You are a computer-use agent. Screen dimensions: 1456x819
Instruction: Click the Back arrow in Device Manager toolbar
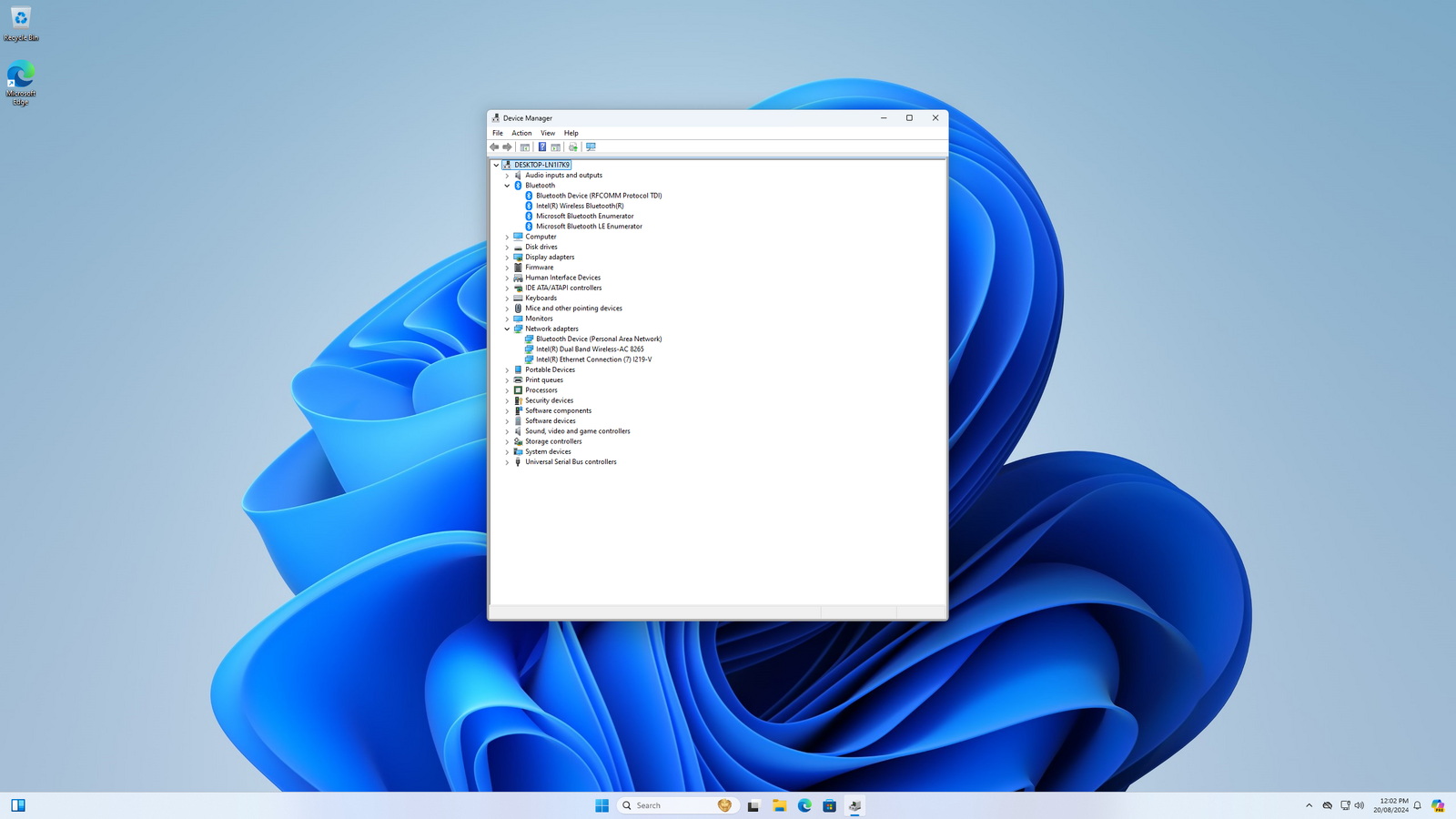click(494, 147)
